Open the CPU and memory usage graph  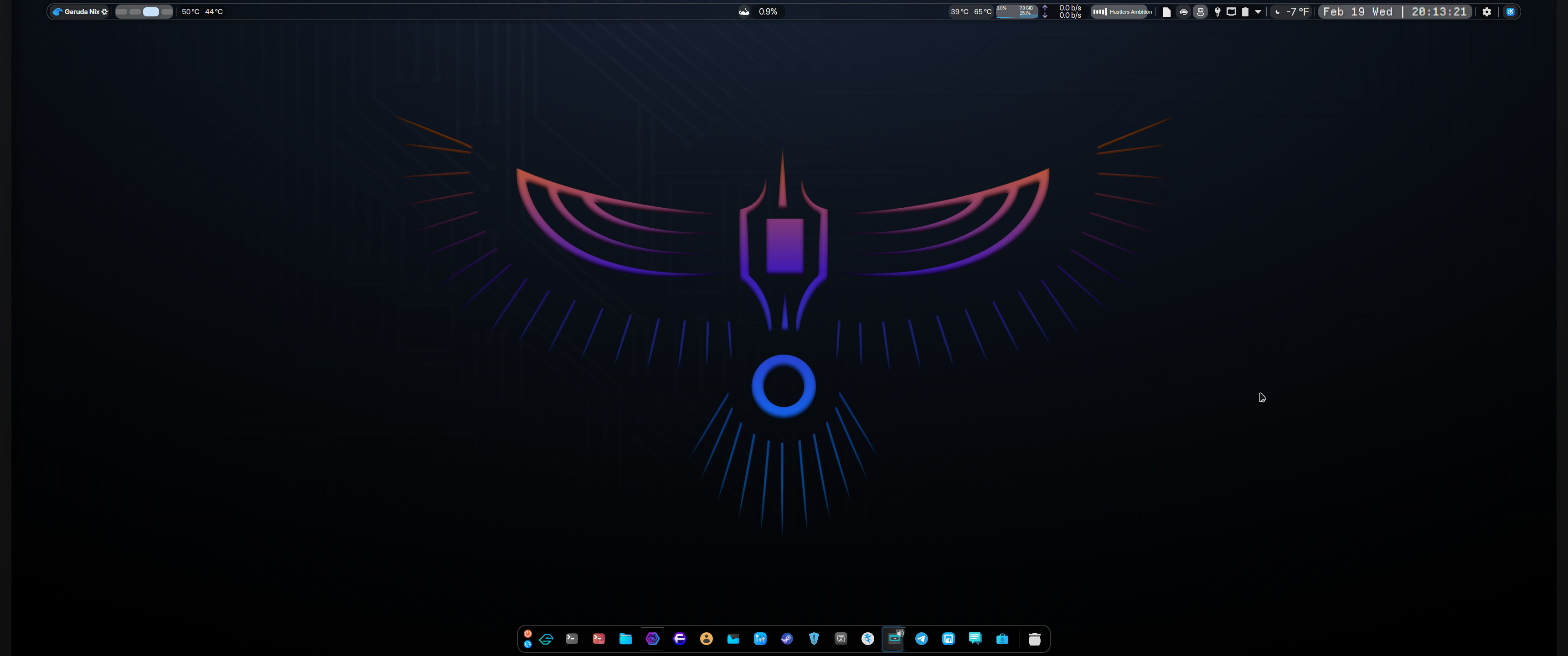click(x=1016, y=11)
